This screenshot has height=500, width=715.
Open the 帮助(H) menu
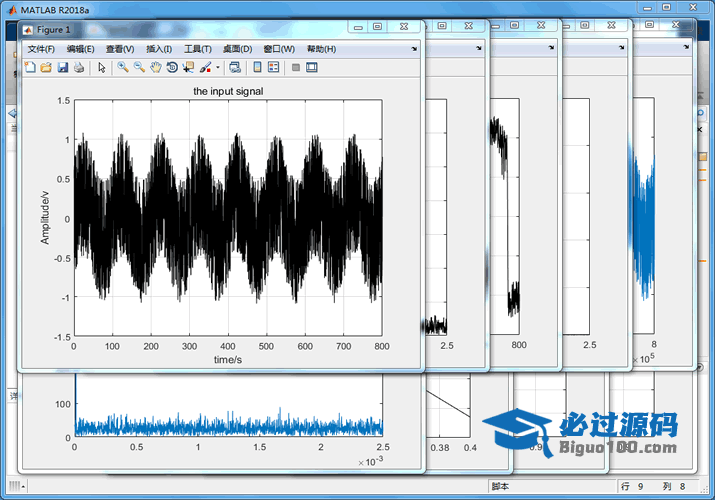click(321, 49)
